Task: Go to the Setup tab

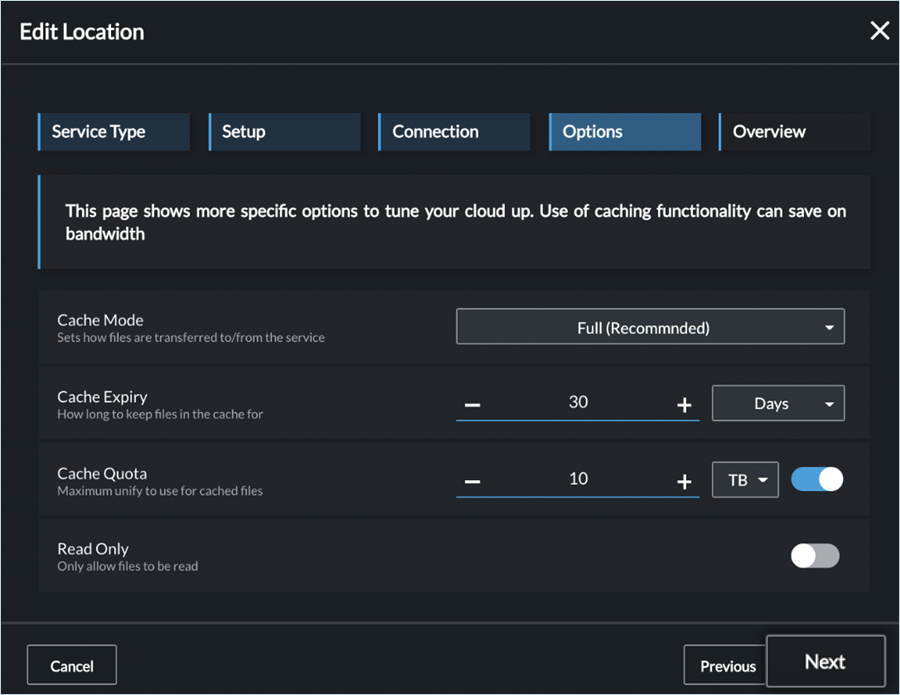Action: (x=284, y=132)
